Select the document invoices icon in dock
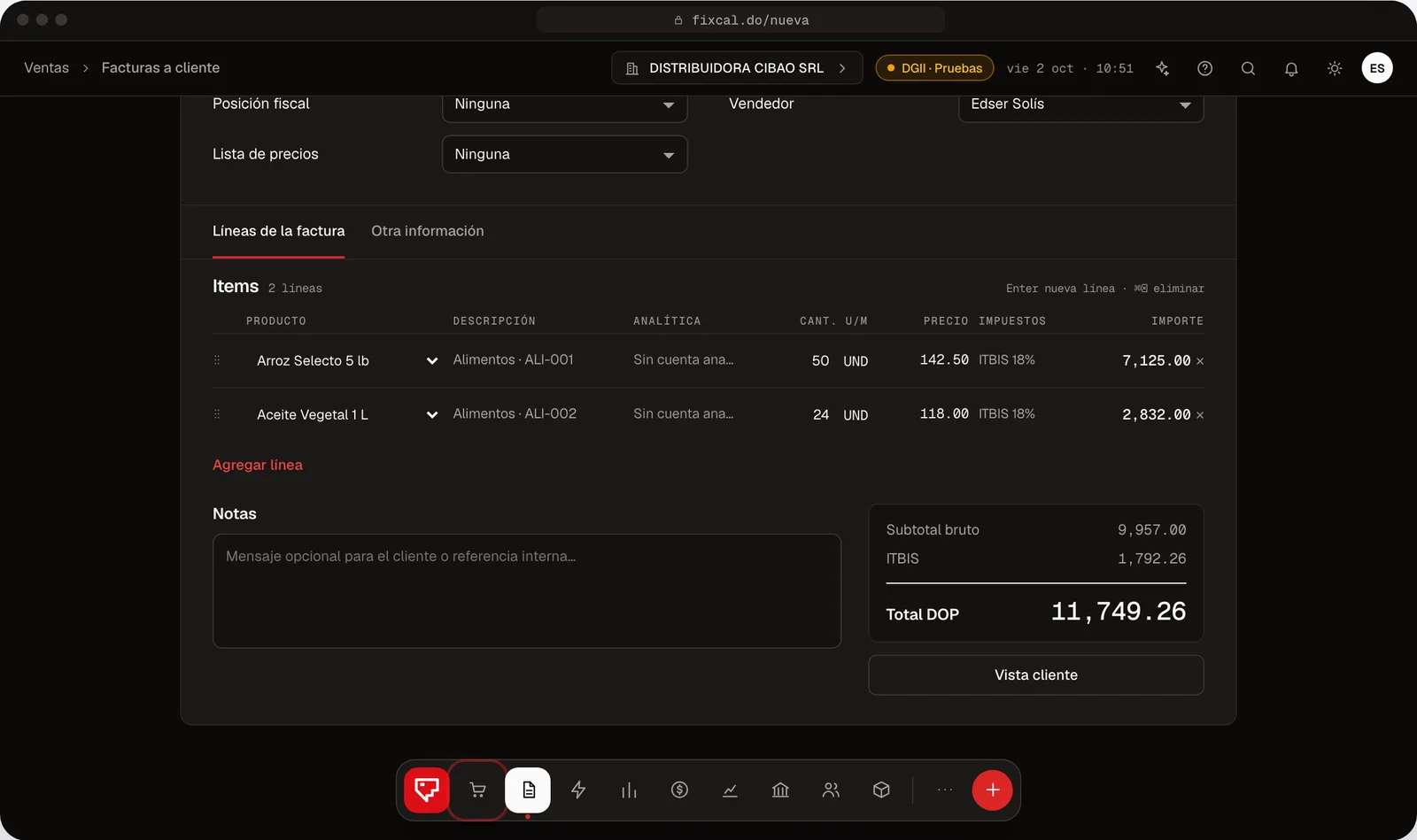This screenshot has width=1417, height=840. (528, 790)
